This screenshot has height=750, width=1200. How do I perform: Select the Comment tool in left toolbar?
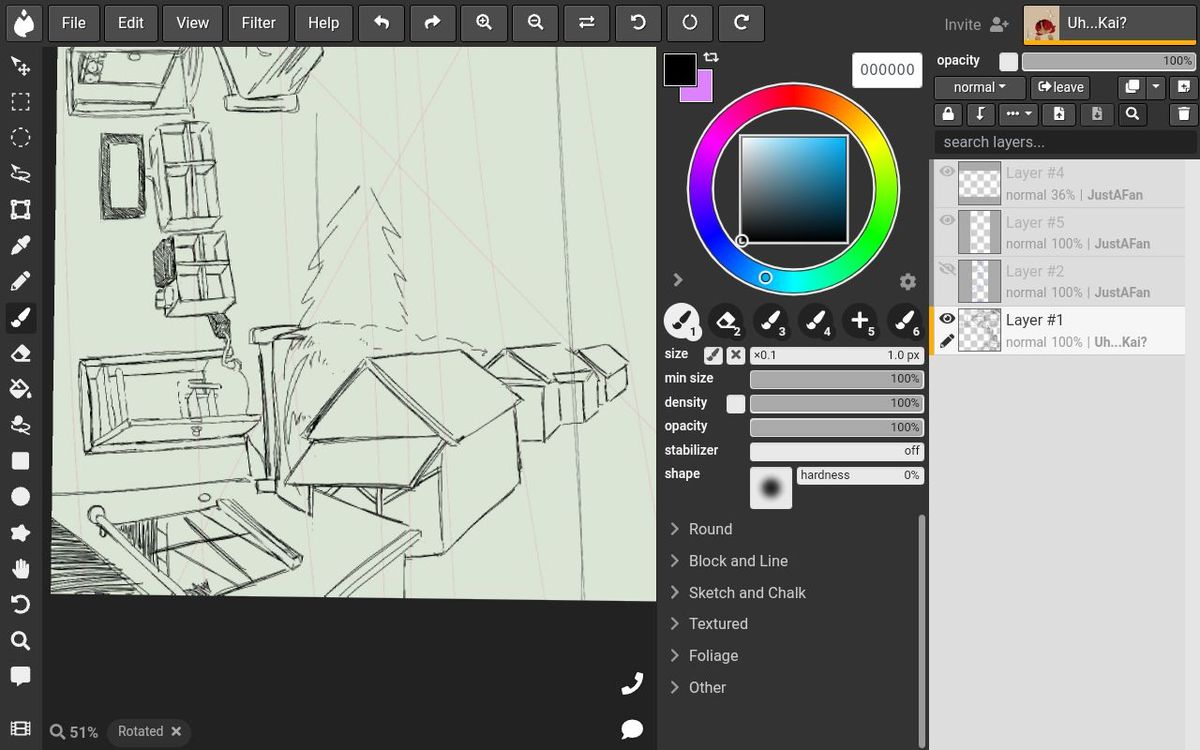tap(20, 677)
